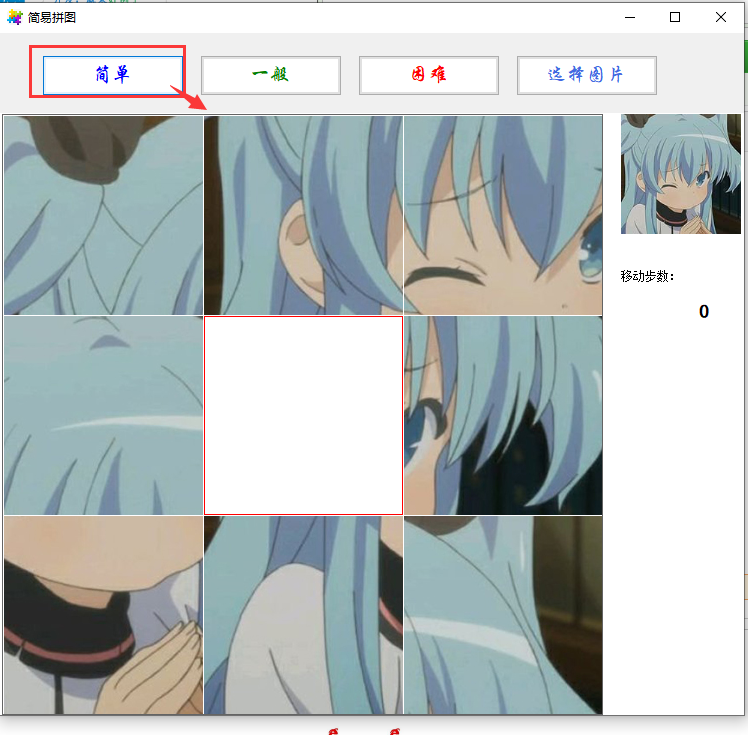Image resolution: width=748 pixels, height=735 pixels.
Task: Click the 简易拼图 window title text
Action: tap(51, 17)
